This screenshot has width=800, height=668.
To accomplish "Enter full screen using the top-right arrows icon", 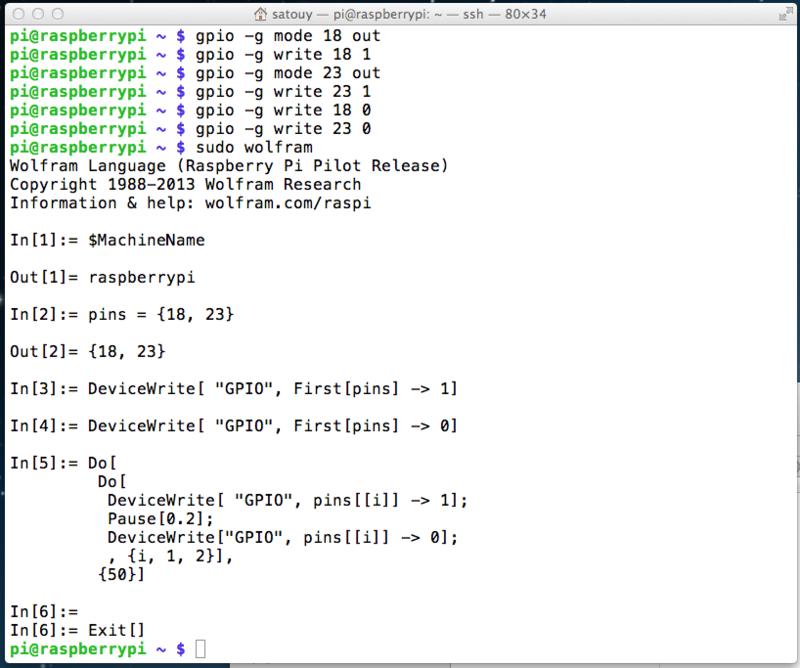I will pyautogui.click(x=786, y=14).
